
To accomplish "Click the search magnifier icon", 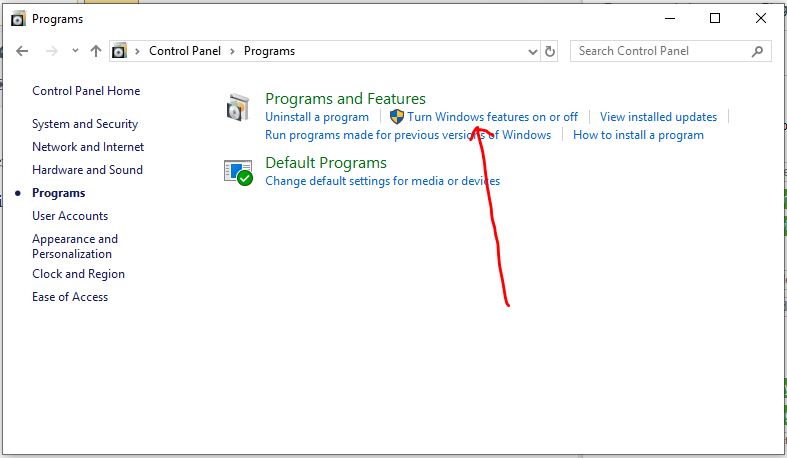I will click(x=757, y=51).
